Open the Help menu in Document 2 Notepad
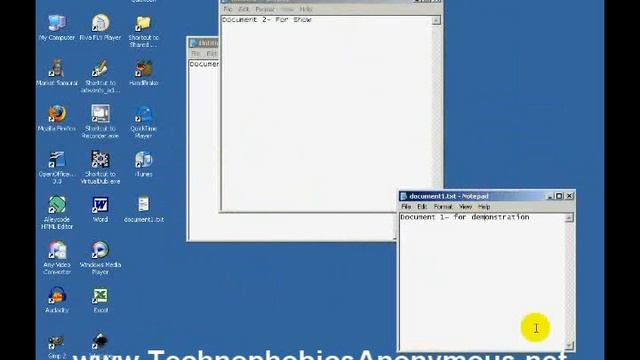The image size is (640, 360). [x=306, y=9]
